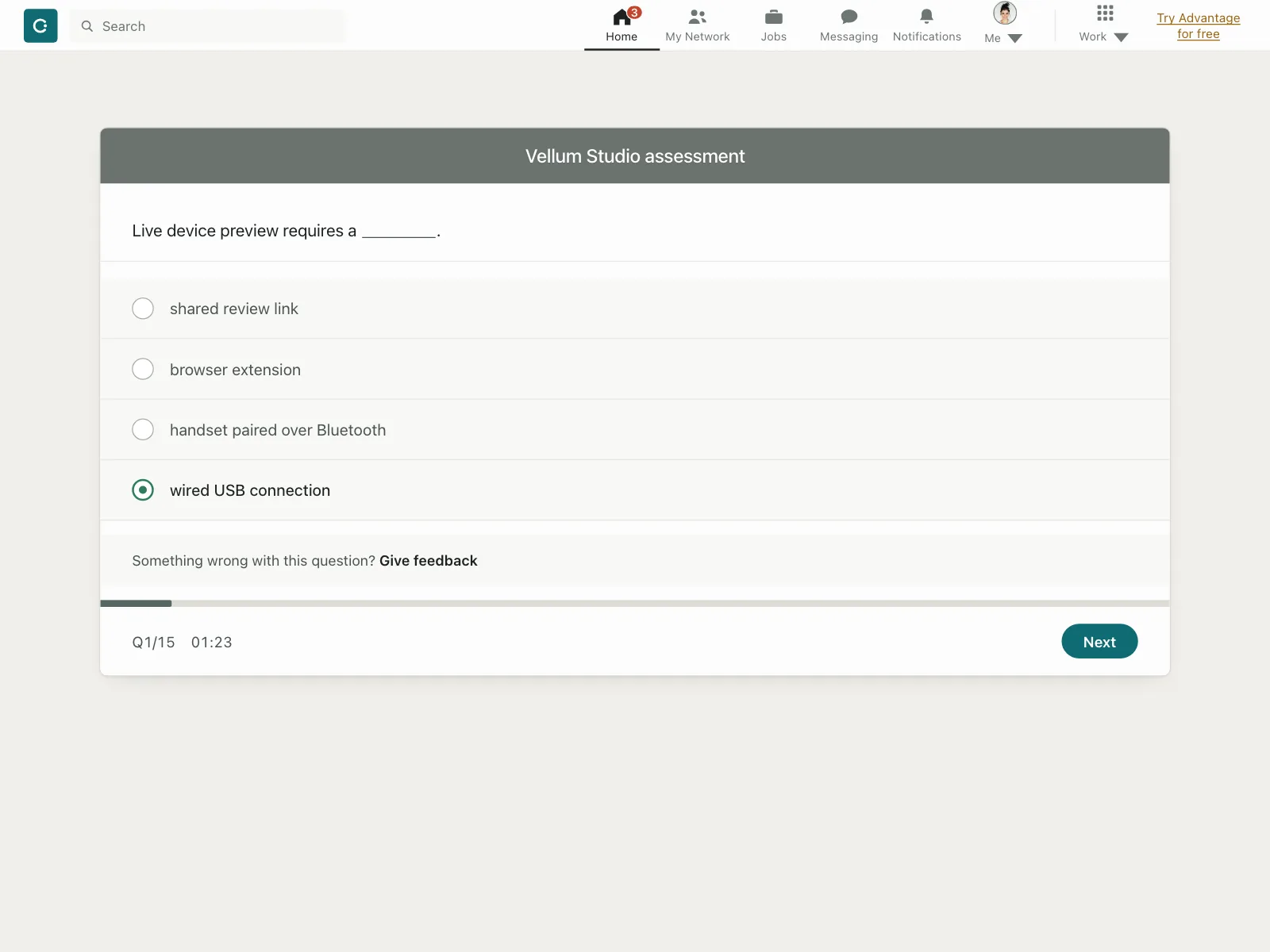Expand the Work dropdown arrow
This screenshot has height=952, width=1270.
click(1121, 37)
